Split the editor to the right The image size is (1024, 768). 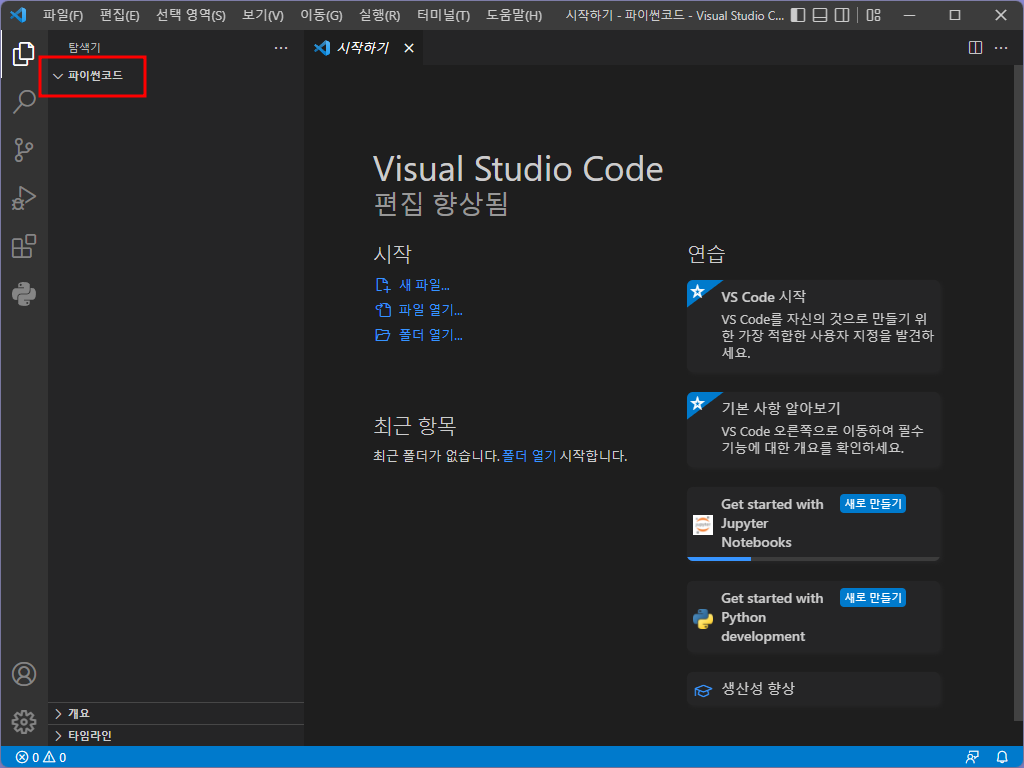975,48
